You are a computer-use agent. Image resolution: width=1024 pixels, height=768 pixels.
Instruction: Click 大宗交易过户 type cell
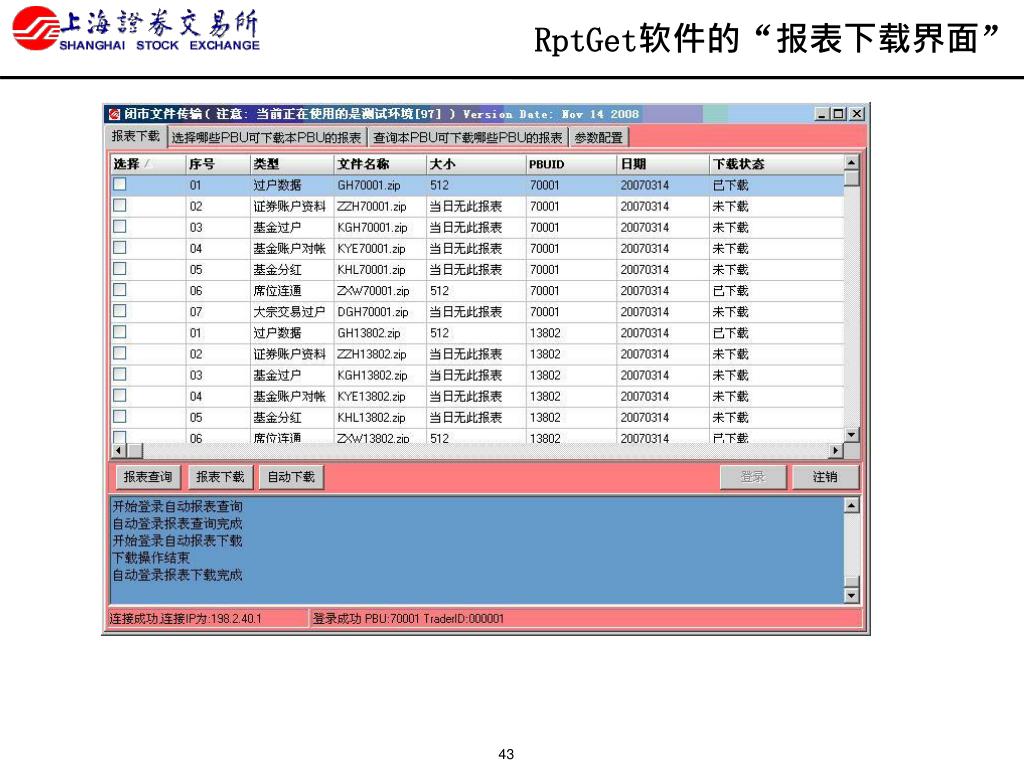coord(289,312)
